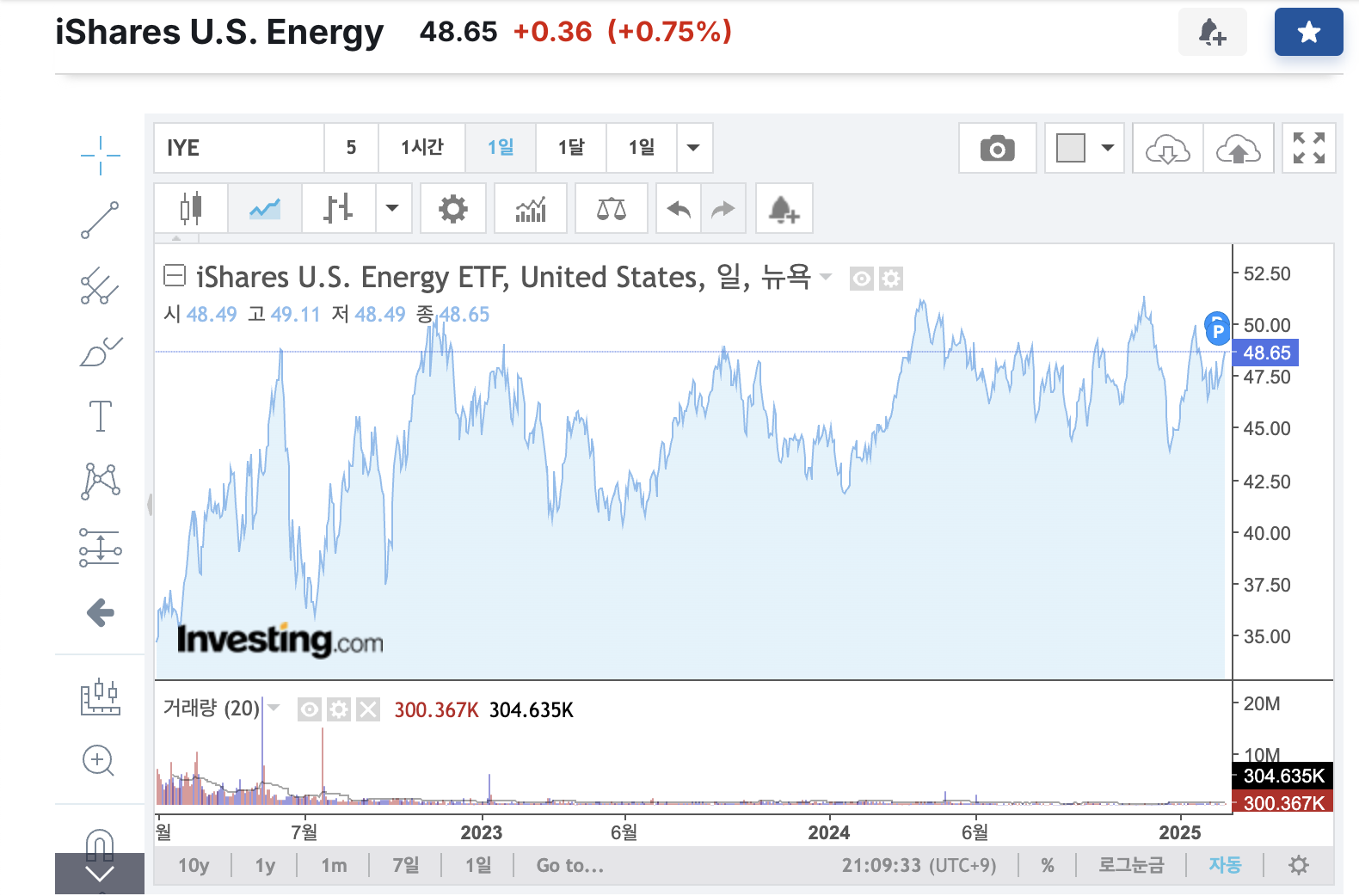Expand volume indicator dropdown arrow

274,708
